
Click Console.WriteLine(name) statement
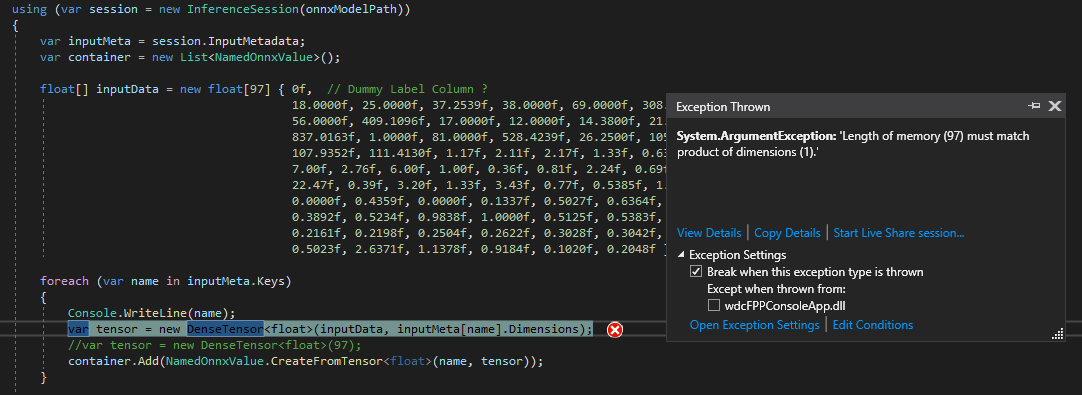151,313
